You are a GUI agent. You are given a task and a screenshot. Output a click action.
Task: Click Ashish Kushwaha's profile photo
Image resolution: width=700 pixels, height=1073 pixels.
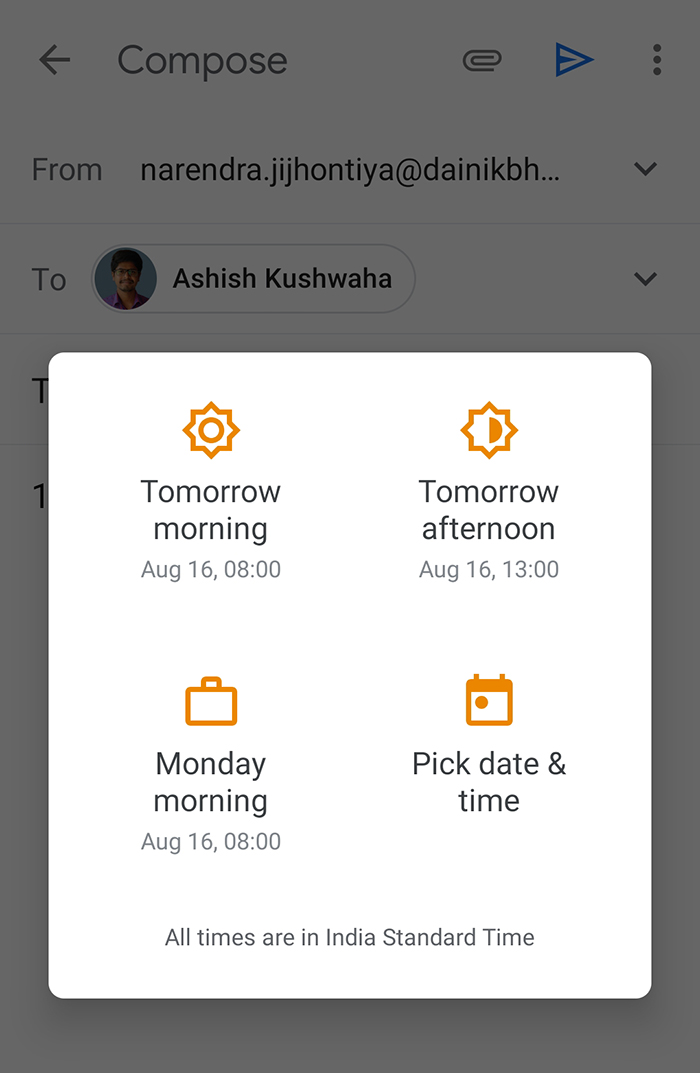pos(125,279)
